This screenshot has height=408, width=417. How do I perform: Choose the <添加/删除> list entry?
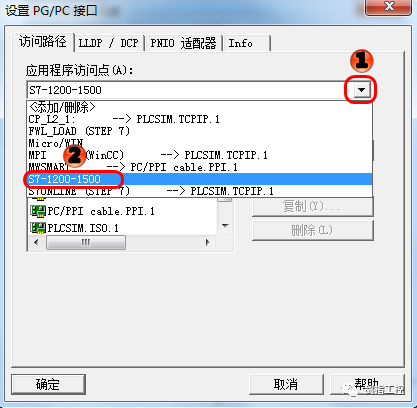click(199, 107)
